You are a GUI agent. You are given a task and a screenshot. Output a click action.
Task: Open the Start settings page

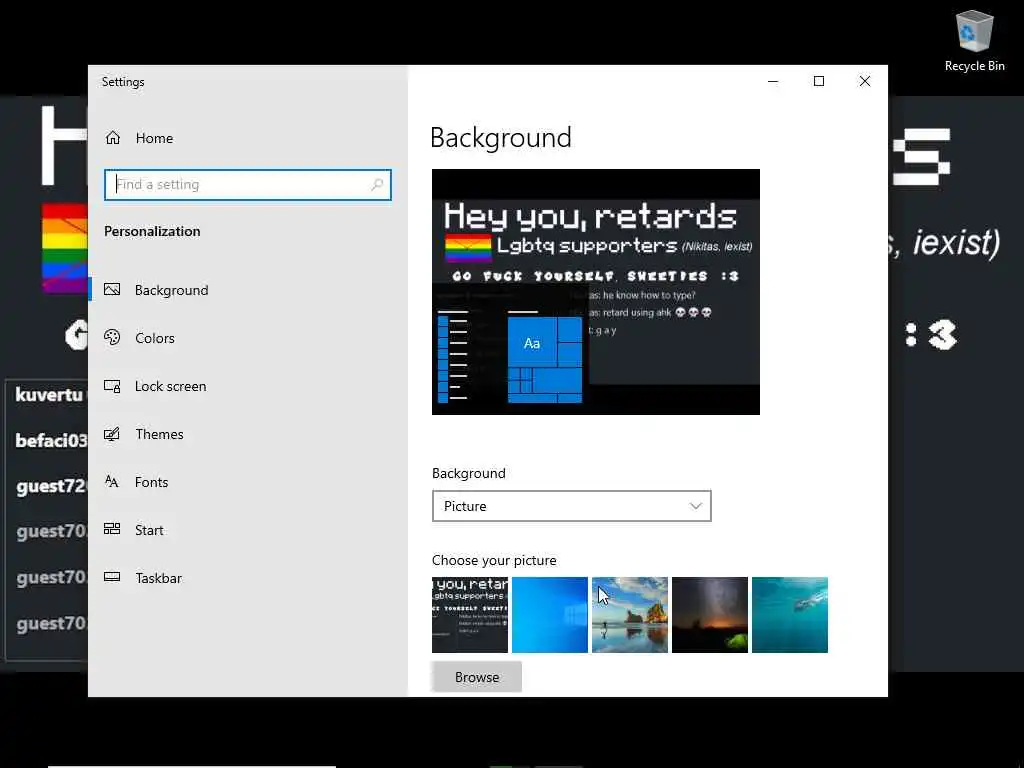point(149,530)
